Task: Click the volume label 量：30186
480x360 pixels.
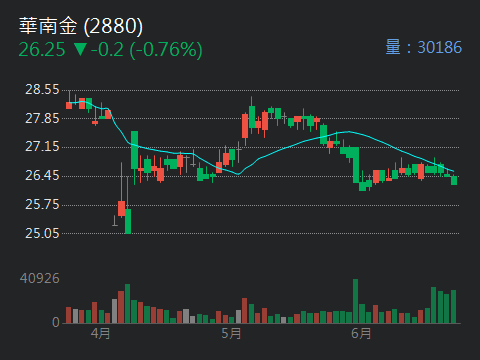Action: [x=424, y=47]
